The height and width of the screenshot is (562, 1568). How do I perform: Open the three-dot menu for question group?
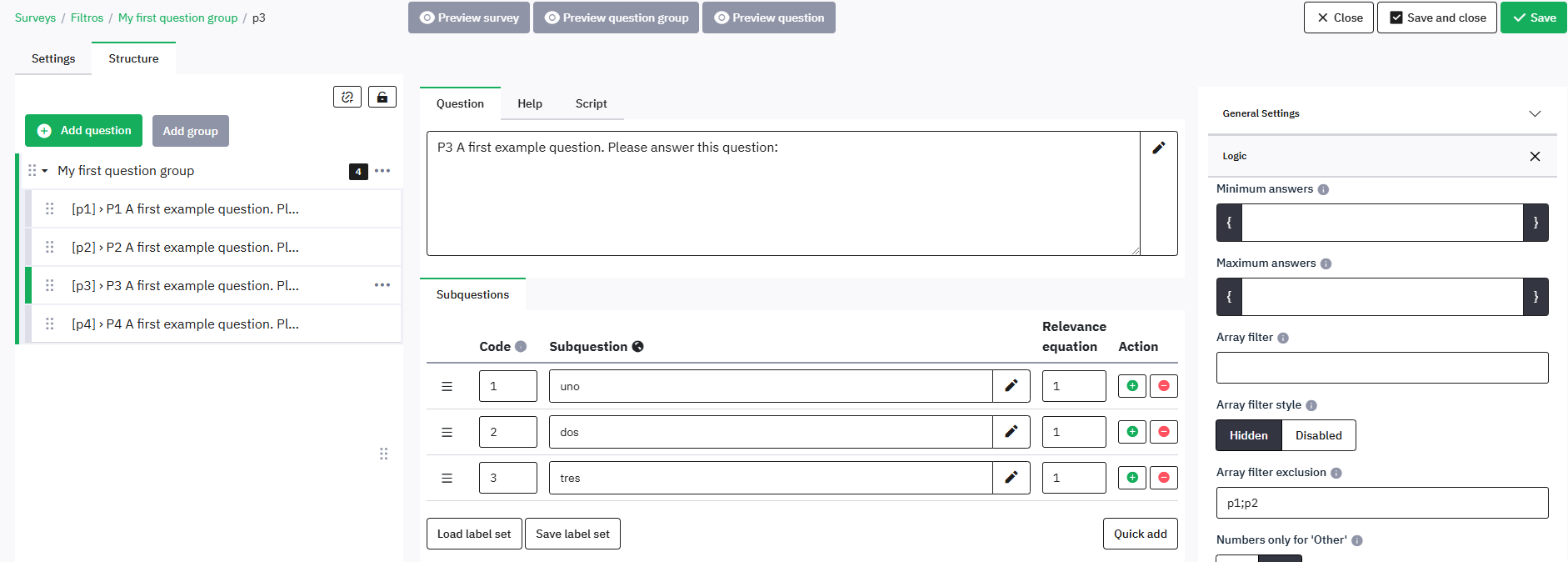[x=382, y=171]
